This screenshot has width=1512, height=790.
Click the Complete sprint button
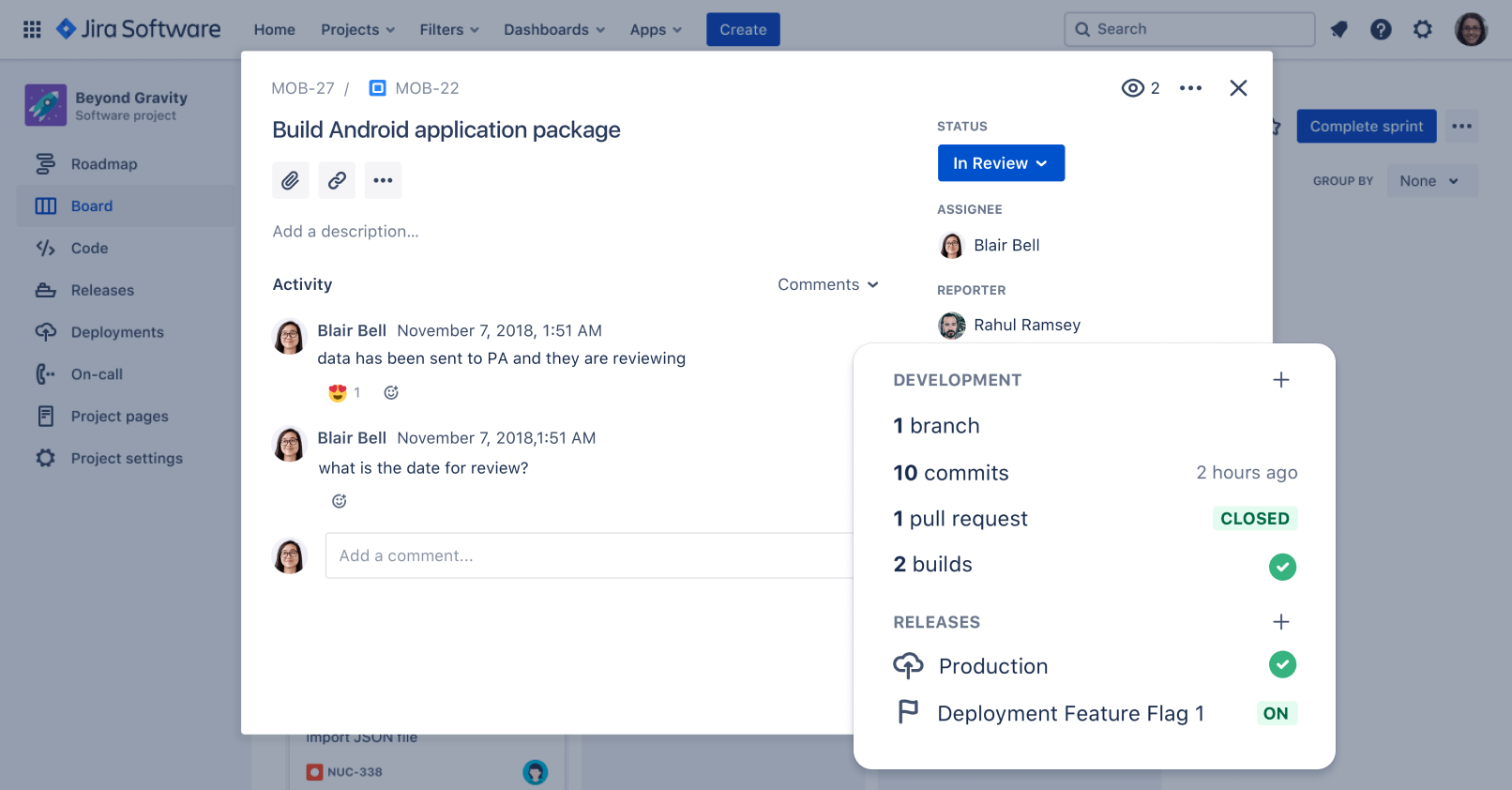(1366, 127)
